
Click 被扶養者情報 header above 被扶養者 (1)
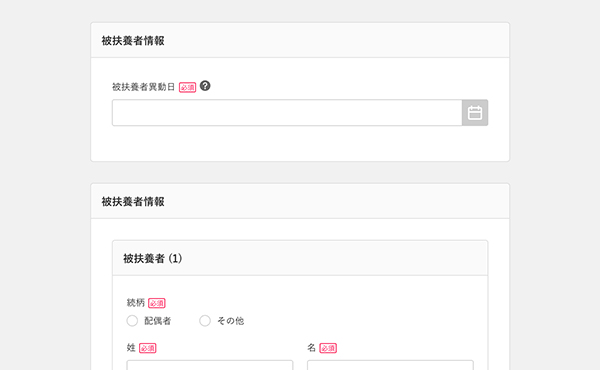point(300,201)
